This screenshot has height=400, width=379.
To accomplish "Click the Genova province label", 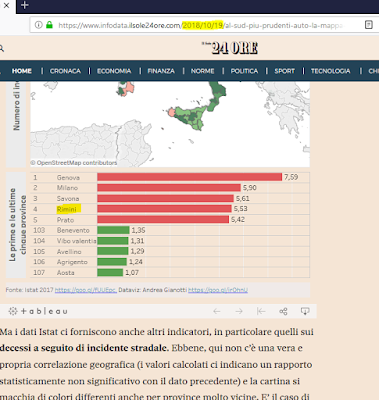I will (68, 177).
